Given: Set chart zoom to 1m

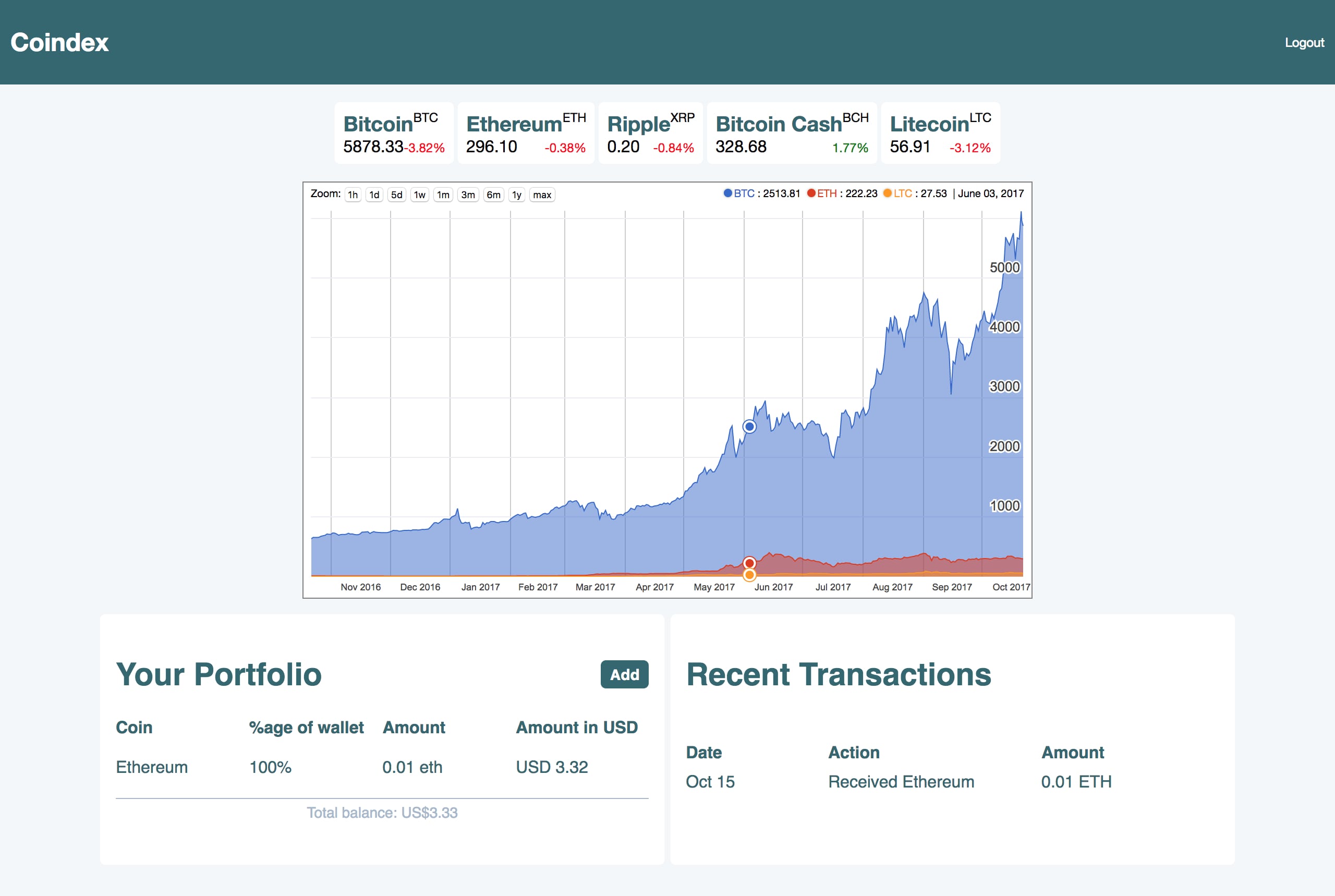Looking at the screenshot, I should click(x=443, y=195).
